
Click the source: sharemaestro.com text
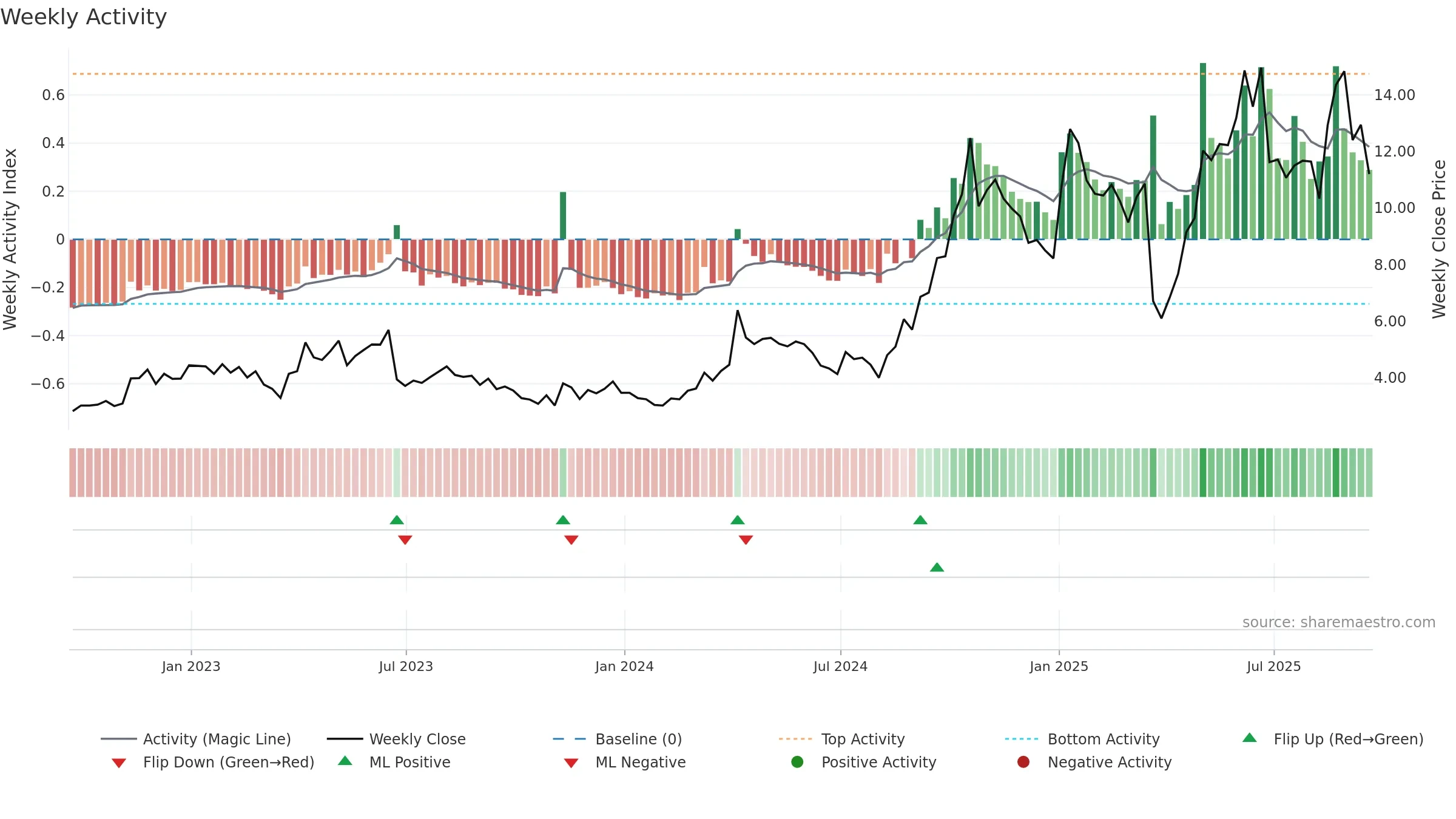1339,622
